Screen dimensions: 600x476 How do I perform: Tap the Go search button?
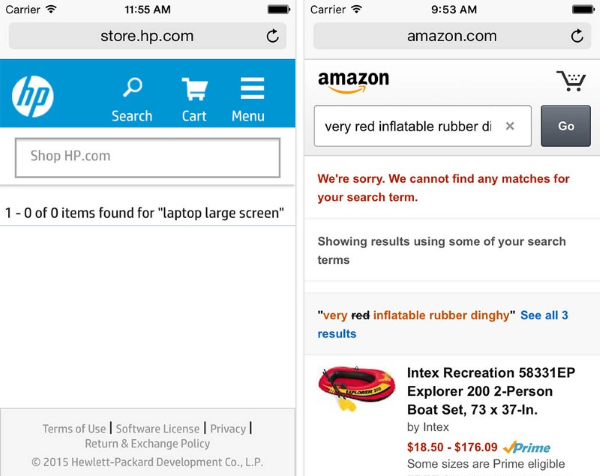(x=566, y=126)
